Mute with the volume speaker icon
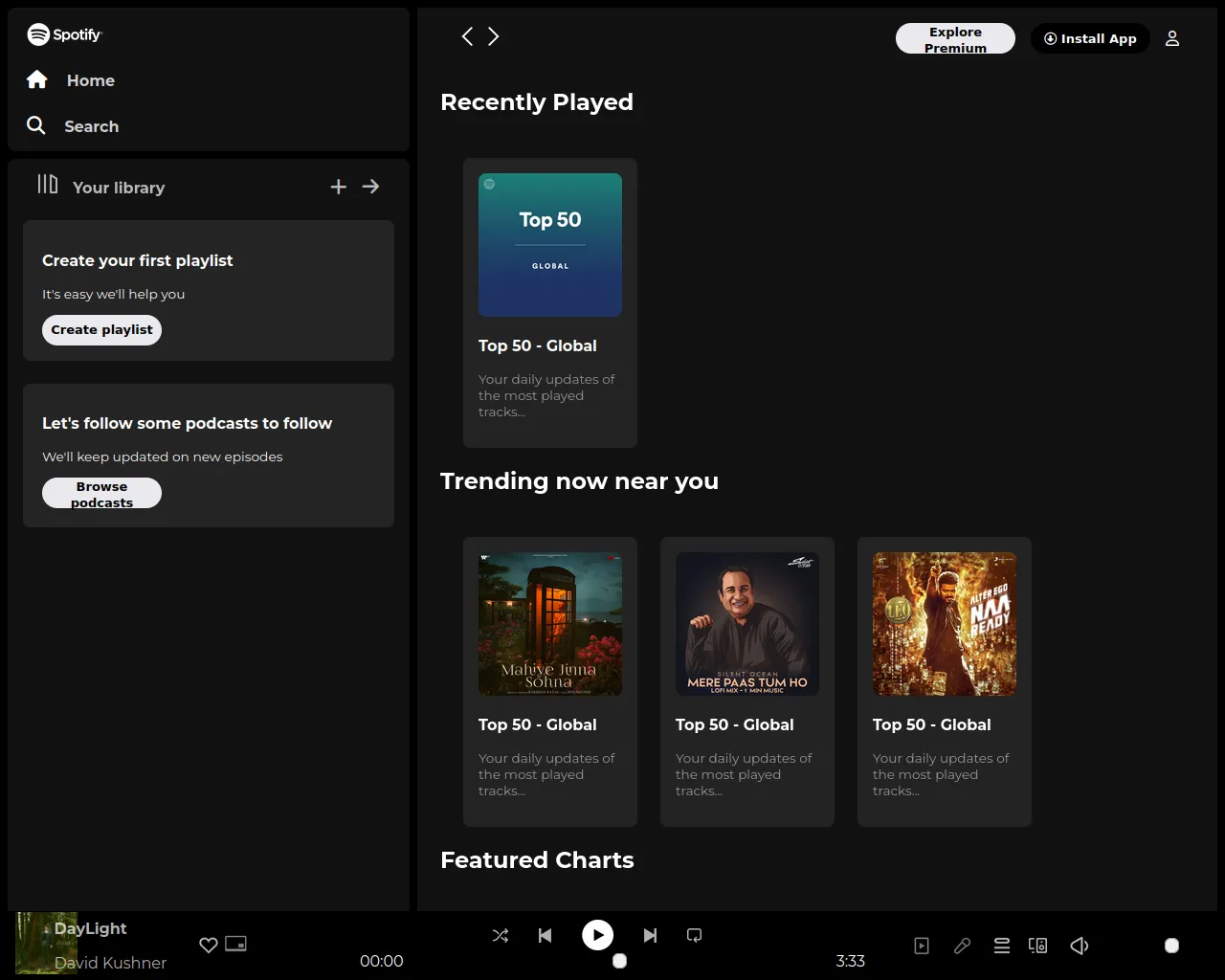The height and width of the screenshot is (980, 1225). coord(1080,946)
